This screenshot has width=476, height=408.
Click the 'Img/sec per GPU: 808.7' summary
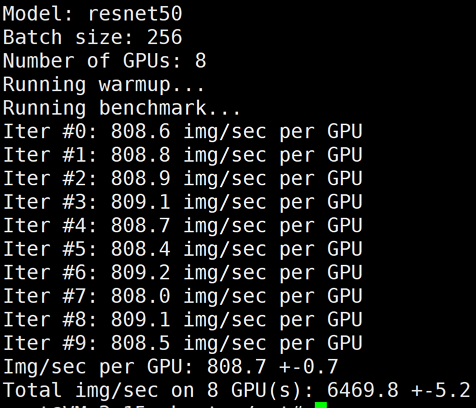[x=134, y=367]
